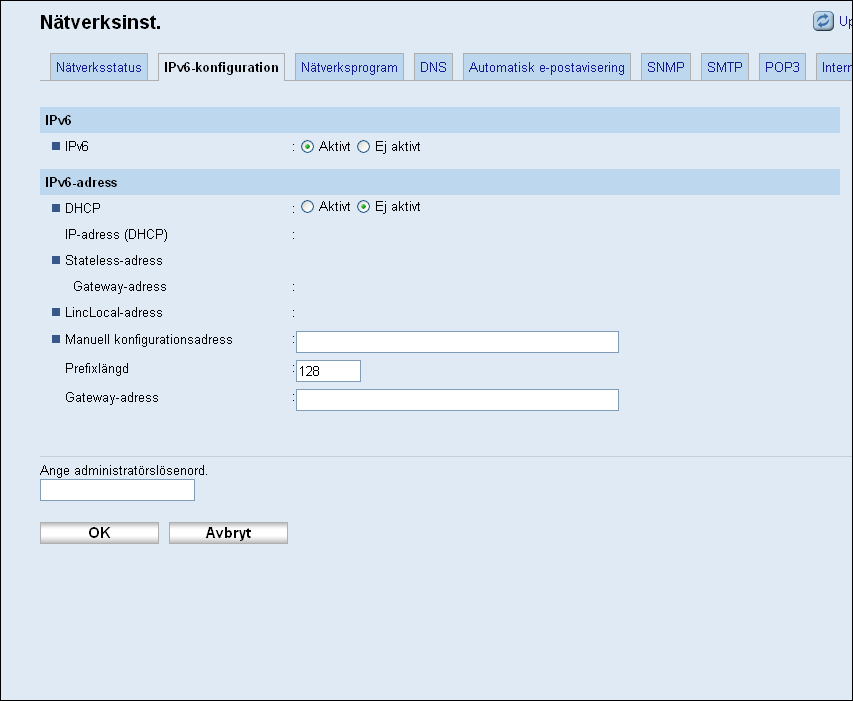This screenshot has height=701, width=853.
Task: Click the Prefixlängd field showing 128
Action: (x=328, y=371)
